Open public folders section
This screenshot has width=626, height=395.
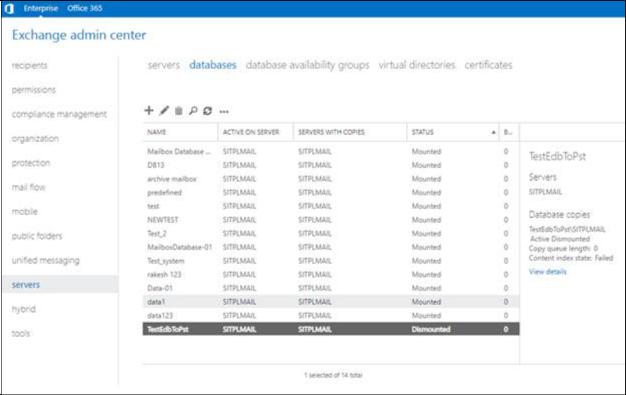(x=37, y=236)
